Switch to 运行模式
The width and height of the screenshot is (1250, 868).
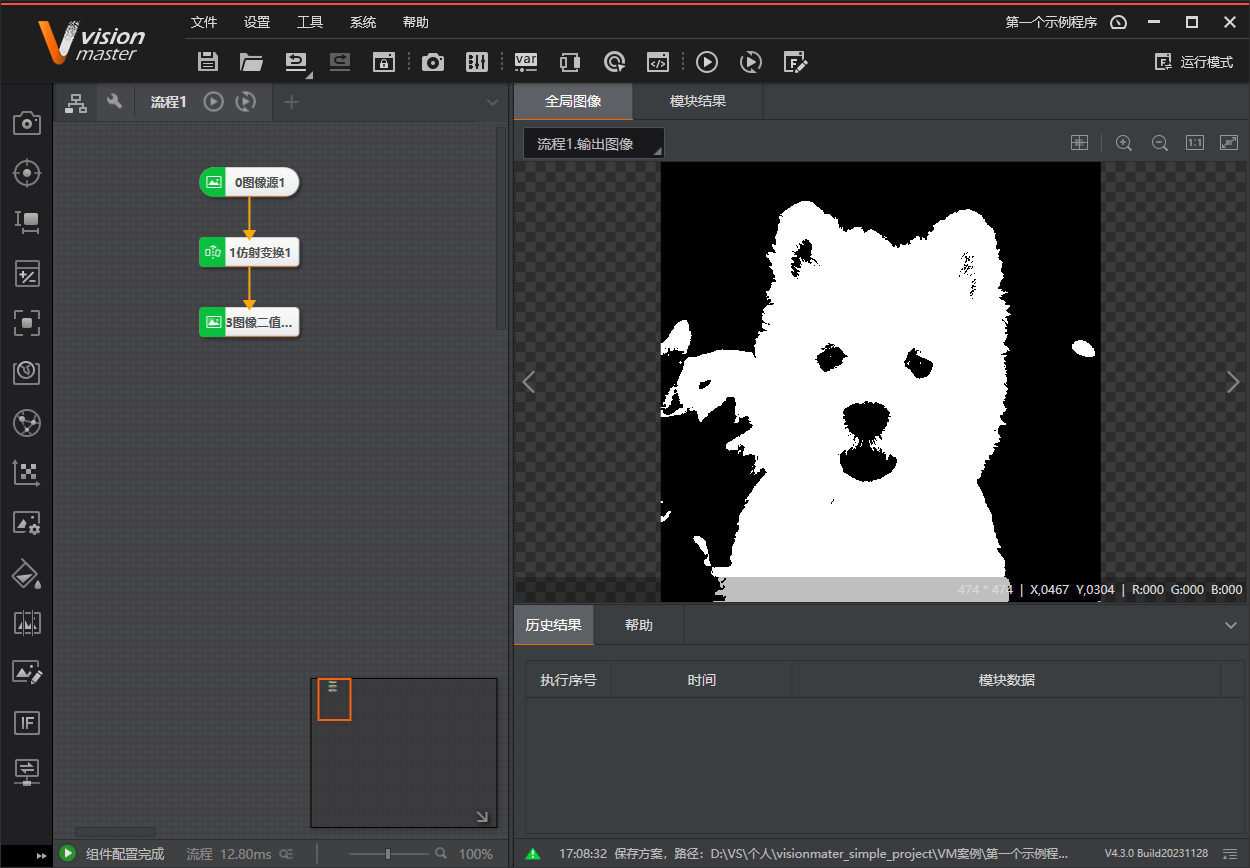[x=1194, y=62]
